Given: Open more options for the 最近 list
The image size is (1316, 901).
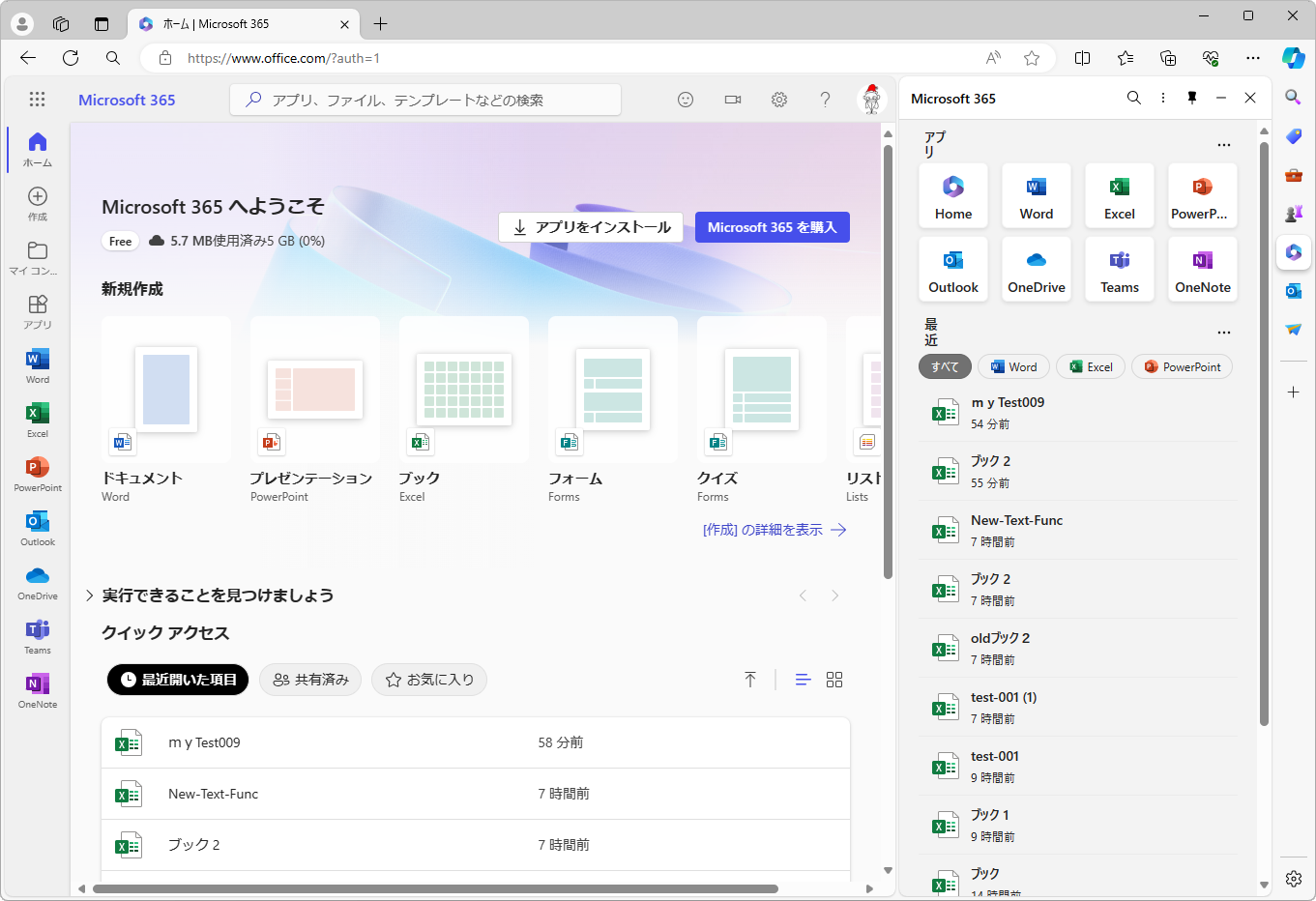Looking at the screenshot, I should coord(1224,332).
